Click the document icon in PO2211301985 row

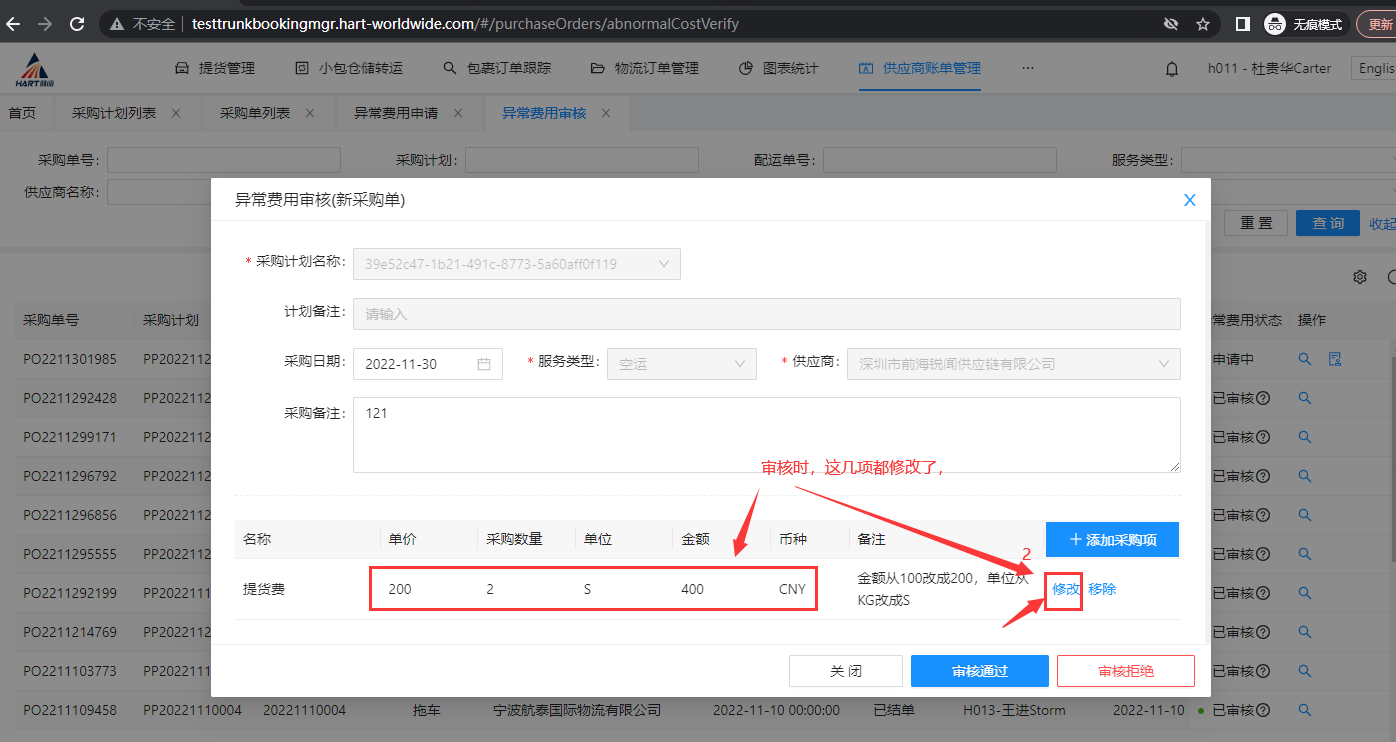point(1334,359)
